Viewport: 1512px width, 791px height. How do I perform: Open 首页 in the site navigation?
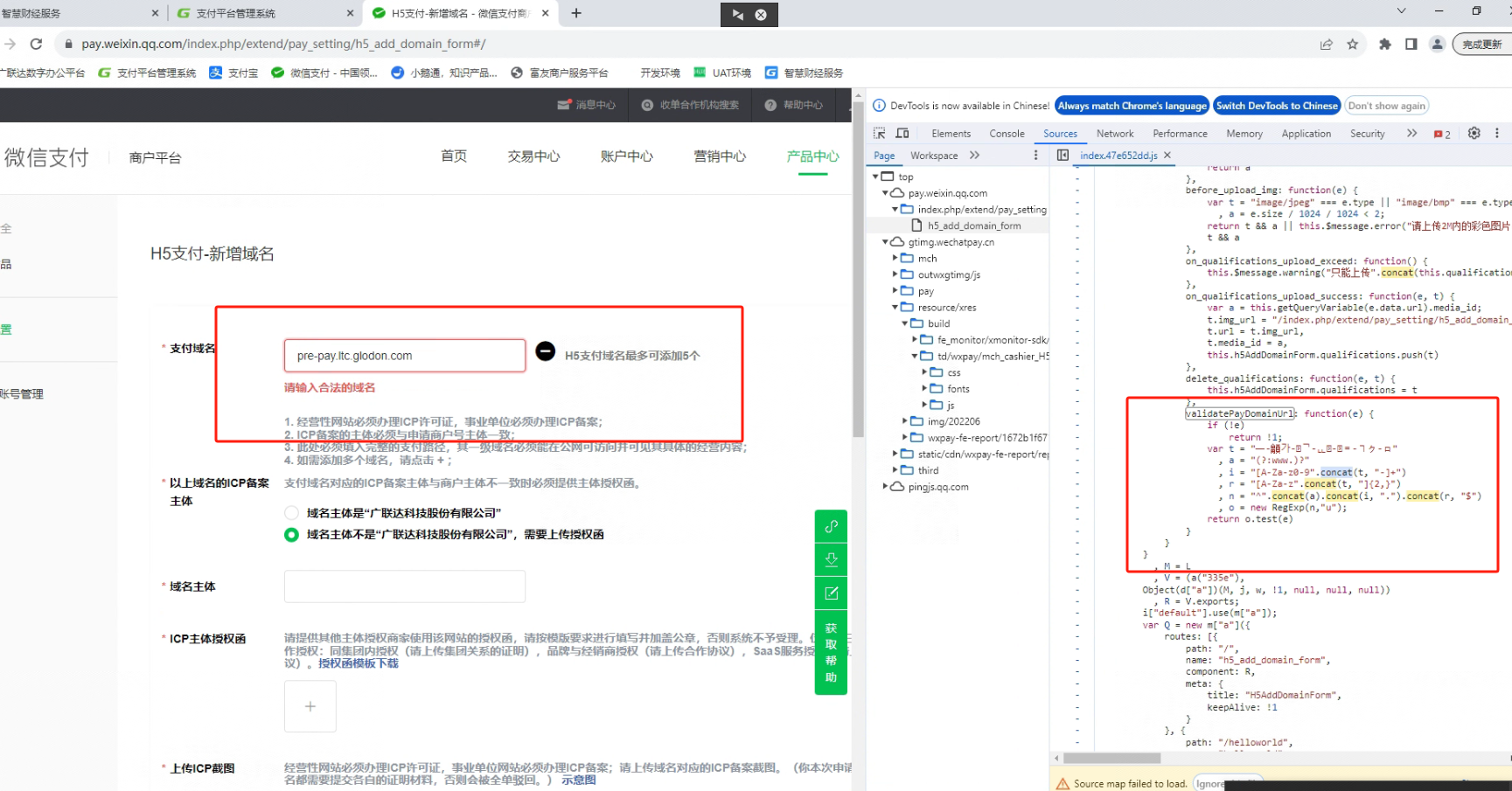click(454, 156)
